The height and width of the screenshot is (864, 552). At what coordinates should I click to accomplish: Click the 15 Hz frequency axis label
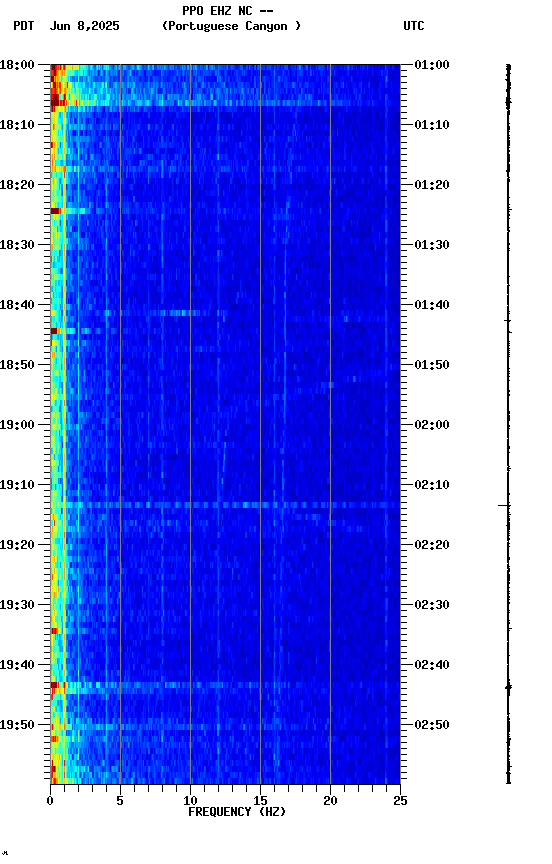pyautogui.click(x=260, y=801)
